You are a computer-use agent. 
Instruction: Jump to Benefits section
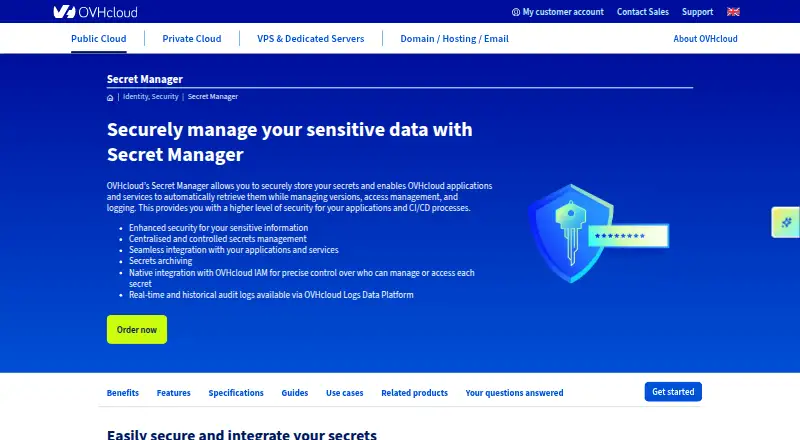tap(122, 393)
